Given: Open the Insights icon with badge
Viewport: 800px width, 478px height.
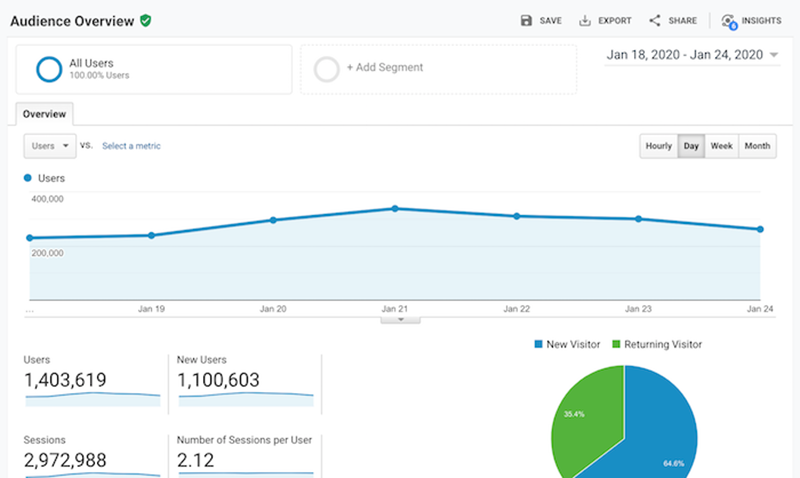Looking at the screenshot, I should (729, 21).
